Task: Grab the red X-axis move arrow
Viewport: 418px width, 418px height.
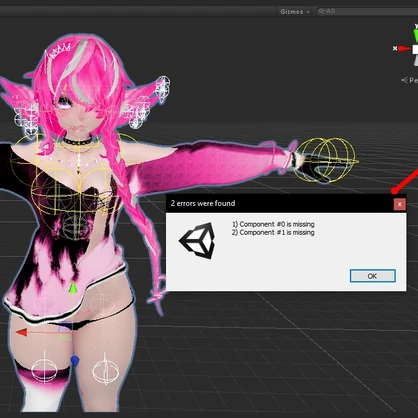Action: click(21, 332)
